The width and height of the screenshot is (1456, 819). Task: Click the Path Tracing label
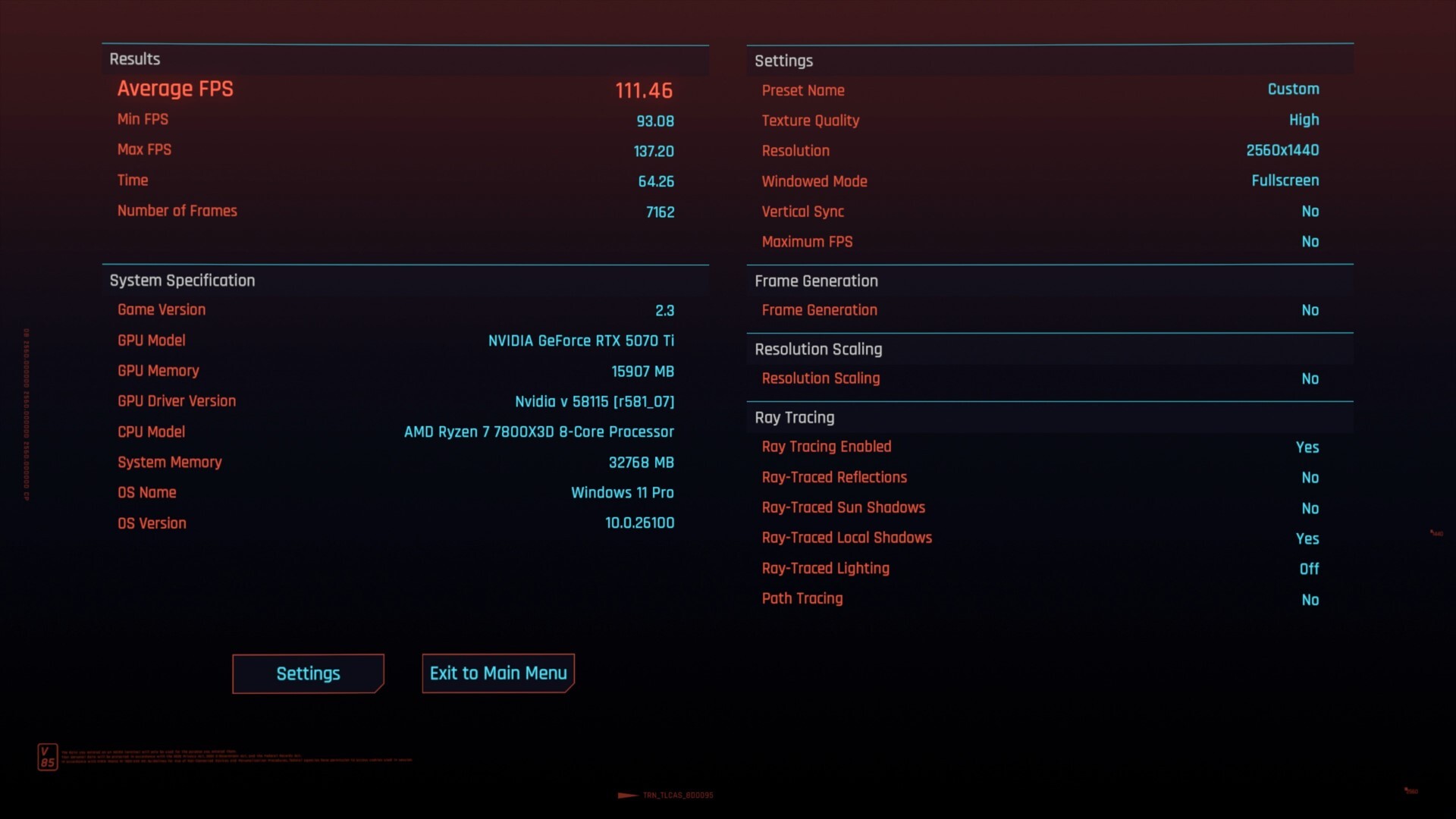[x=802, y=598]
